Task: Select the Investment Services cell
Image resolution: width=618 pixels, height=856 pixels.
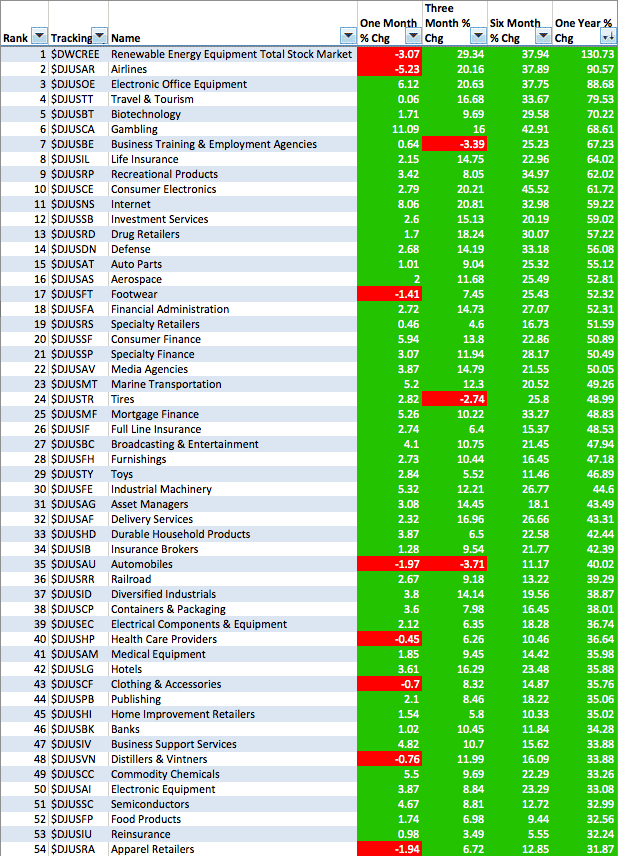Action: coord(233,219)
